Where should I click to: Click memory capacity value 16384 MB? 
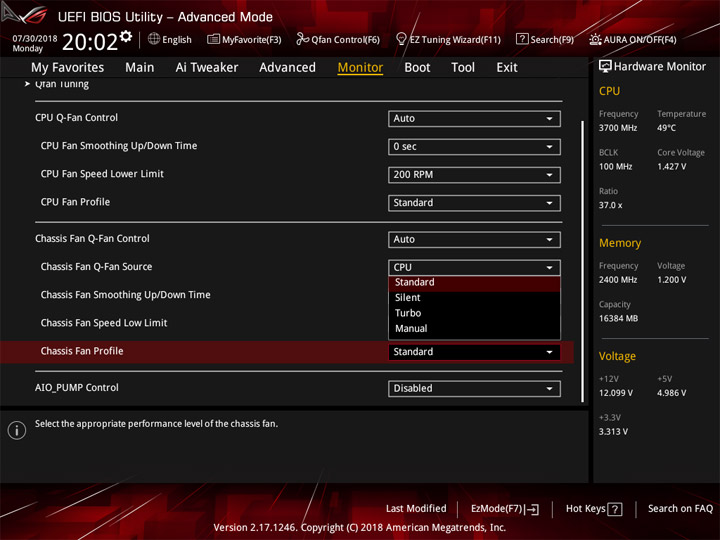[618, 319]
